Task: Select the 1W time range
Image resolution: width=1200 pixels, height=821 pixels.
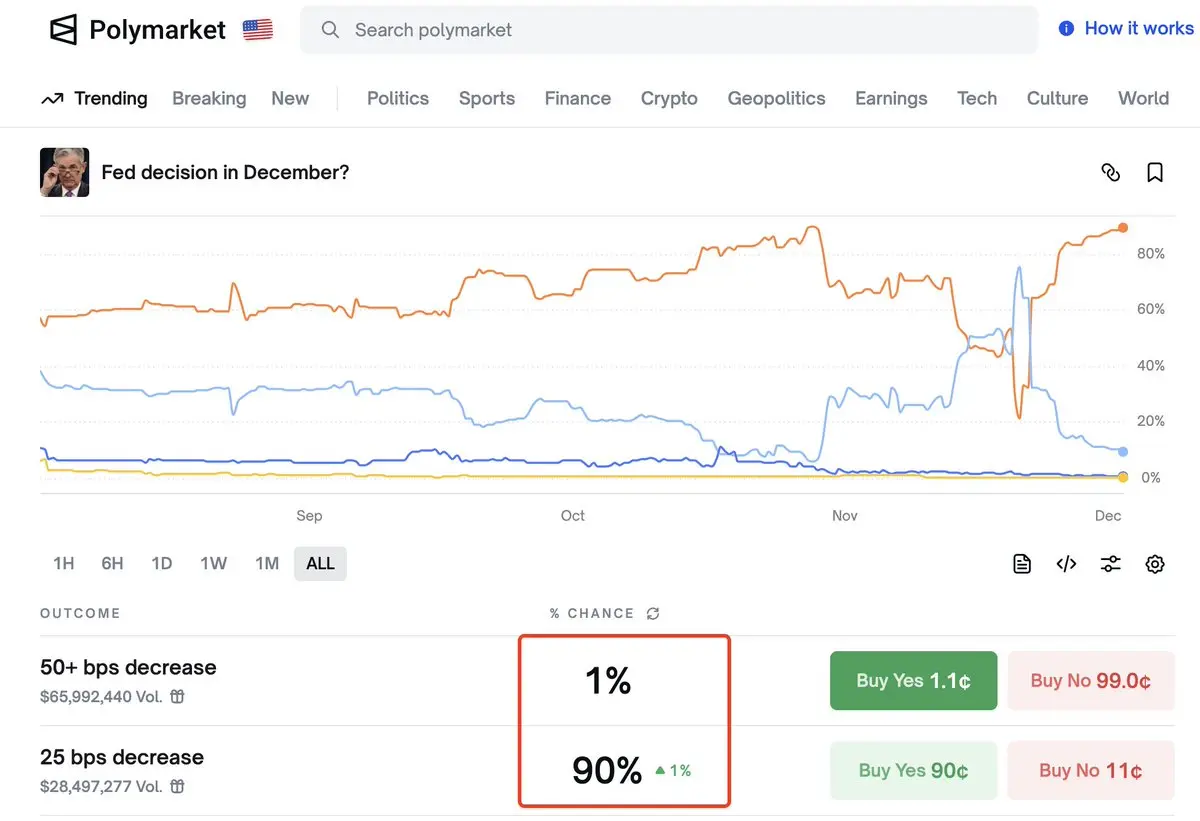Action: pos(213,563)
